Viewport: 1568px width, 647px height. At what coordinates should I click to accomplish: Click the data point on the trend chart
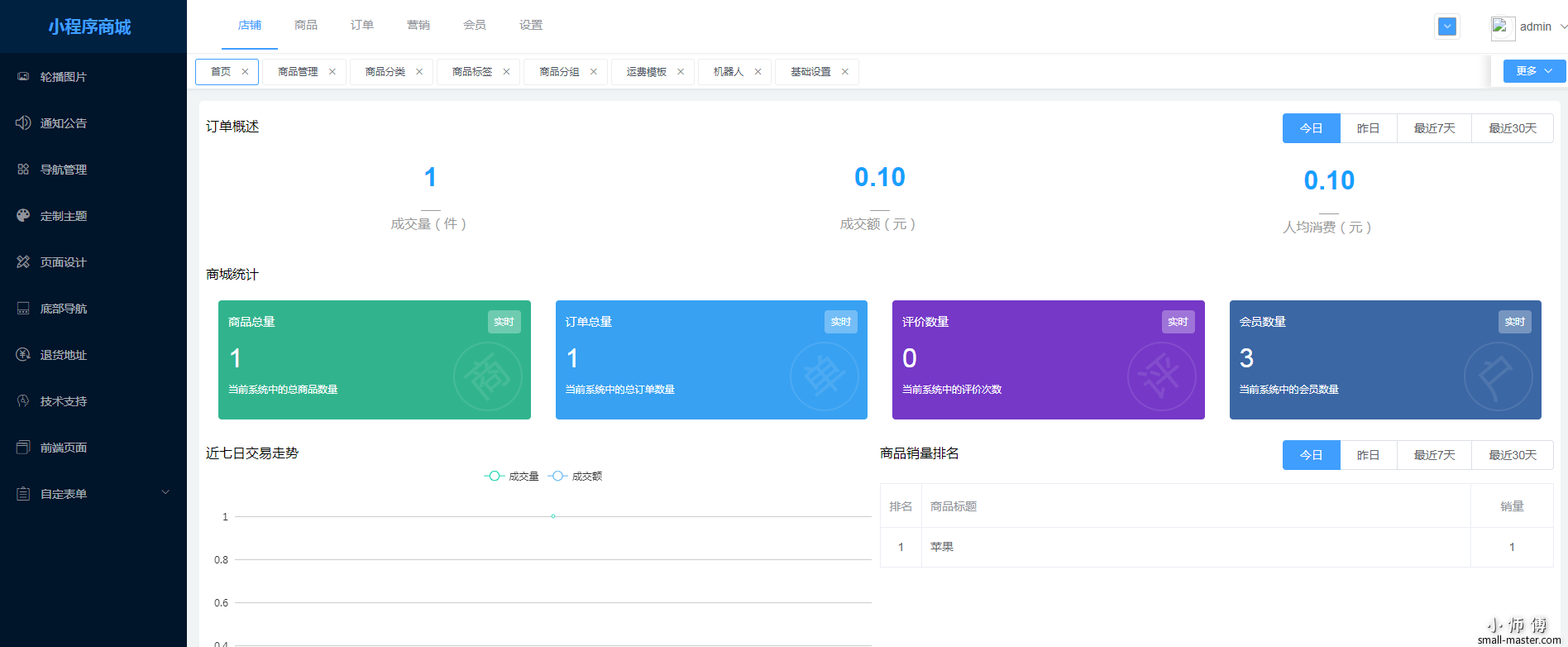(553, 516)
